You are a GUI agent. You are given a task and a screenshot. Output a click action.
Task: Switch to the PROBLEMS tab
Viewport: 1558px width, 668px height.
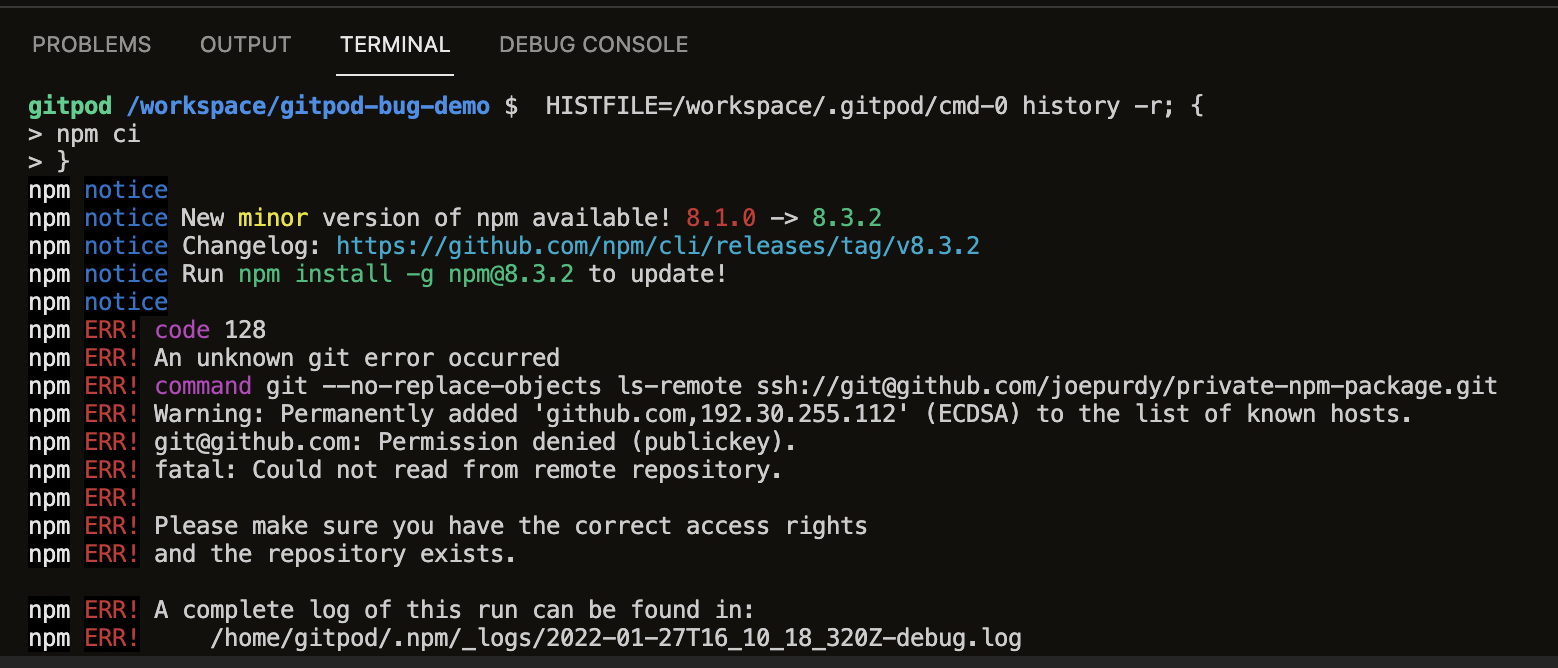[91, 44]
